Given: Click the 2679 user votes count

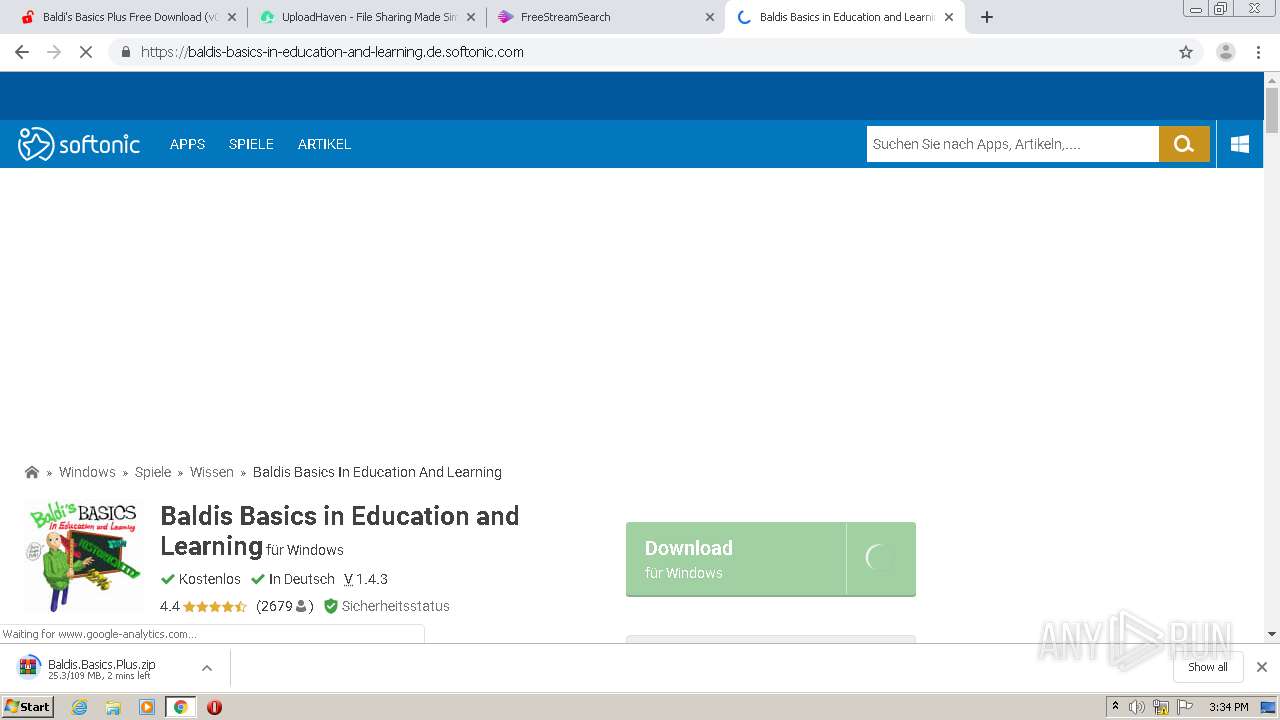Looking at the screenshot, I should pyautogui.click(x=285, y=606).
